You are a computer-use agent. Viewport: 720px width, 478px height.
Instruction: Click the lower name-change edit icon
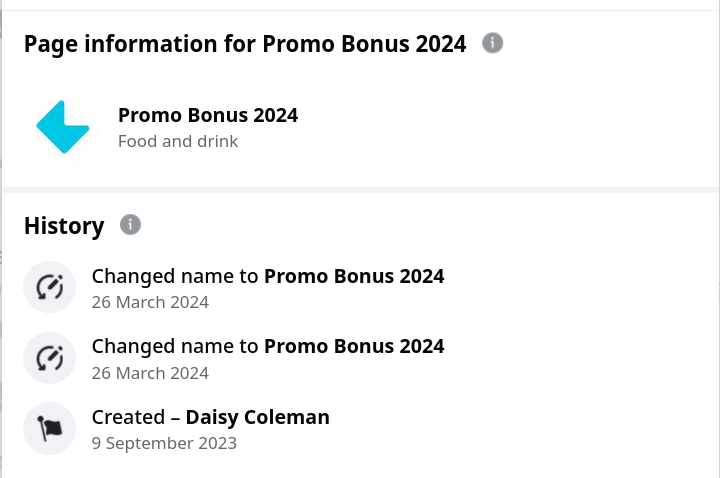[x=50, y=358]
